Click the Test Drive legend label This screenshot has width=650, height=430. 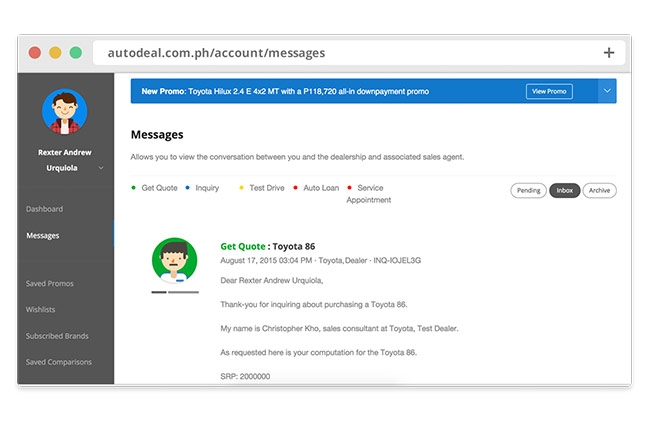click(267, 188)
